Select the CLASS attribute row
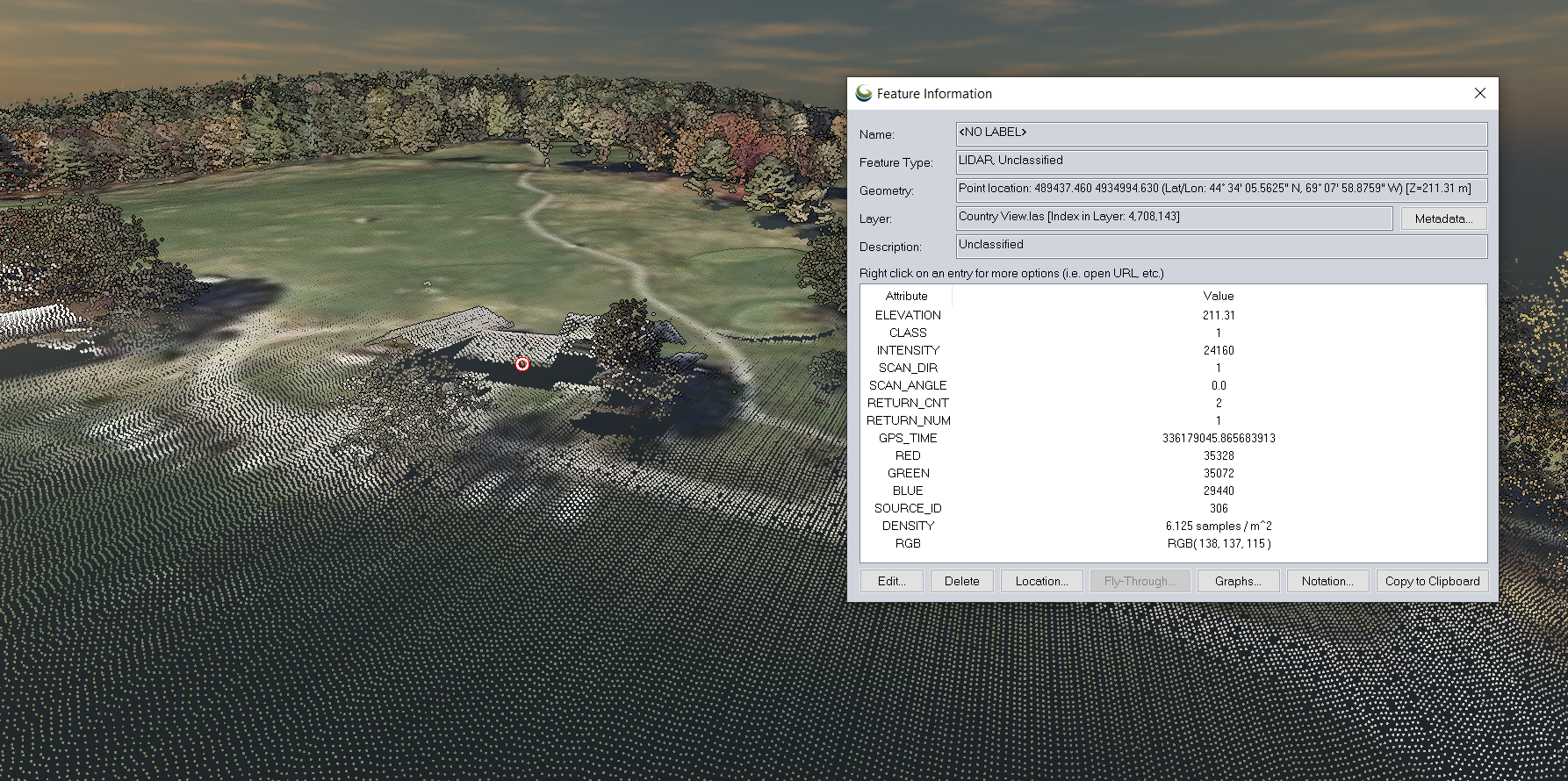Image resolution: width=1568 pixels, height=781 pixels. coord(1173,333)
